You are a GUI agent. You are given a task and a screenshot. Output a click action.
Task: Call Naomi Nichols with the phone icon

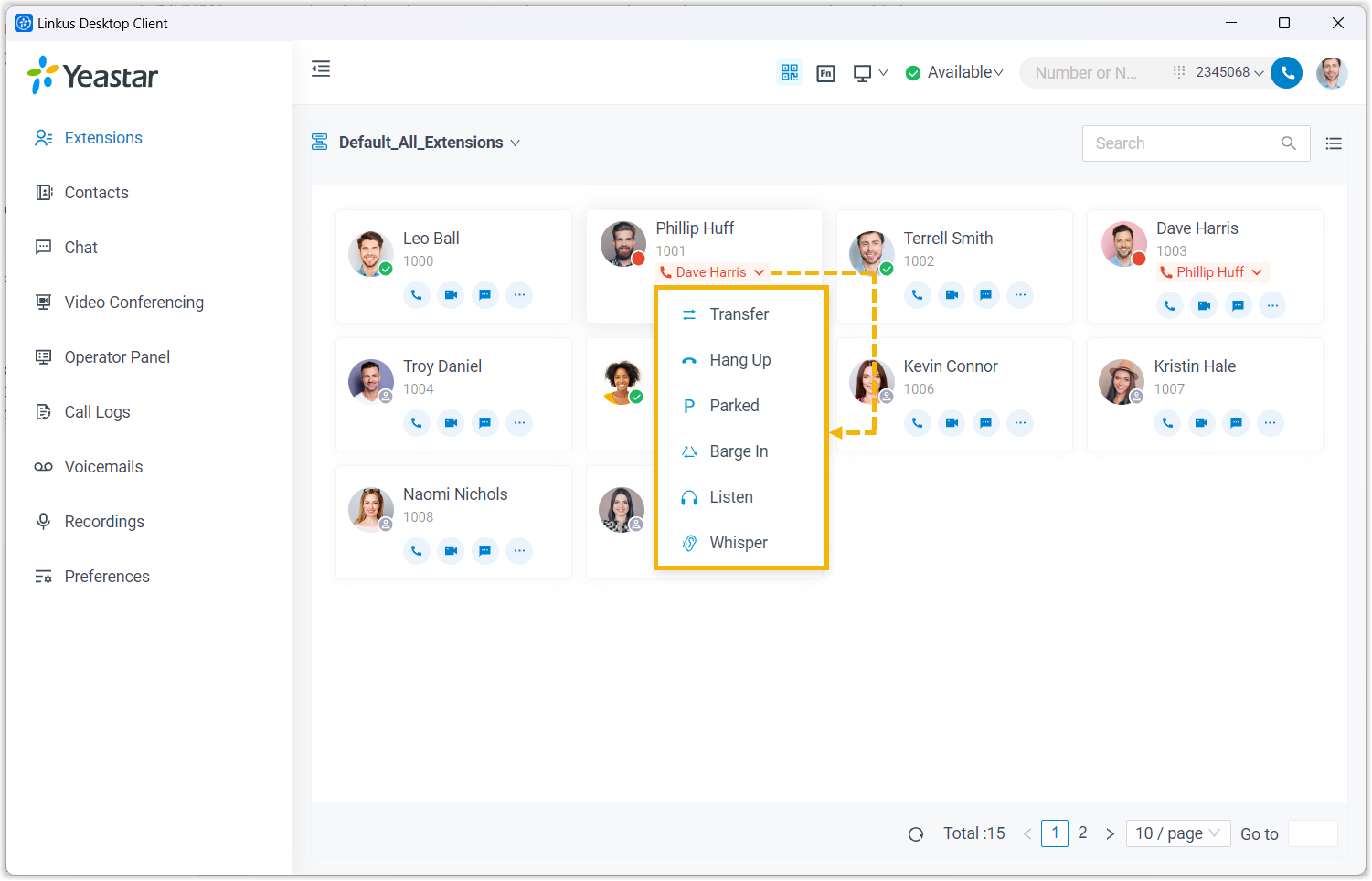416,550
